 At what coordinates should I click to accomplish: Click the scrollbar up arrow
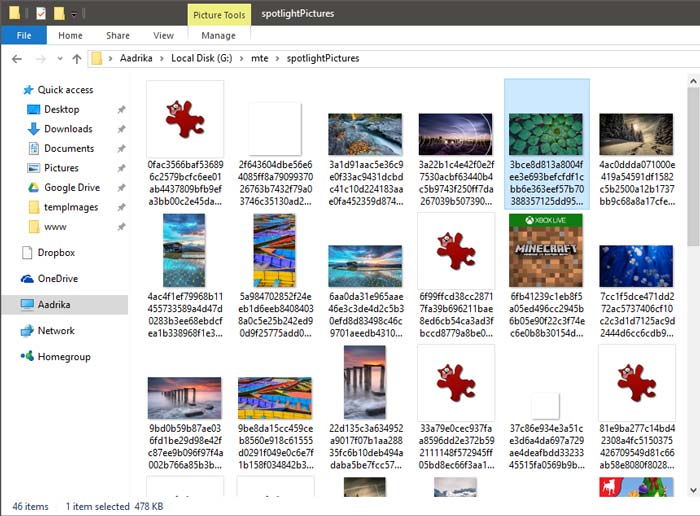tap(693, 81)
